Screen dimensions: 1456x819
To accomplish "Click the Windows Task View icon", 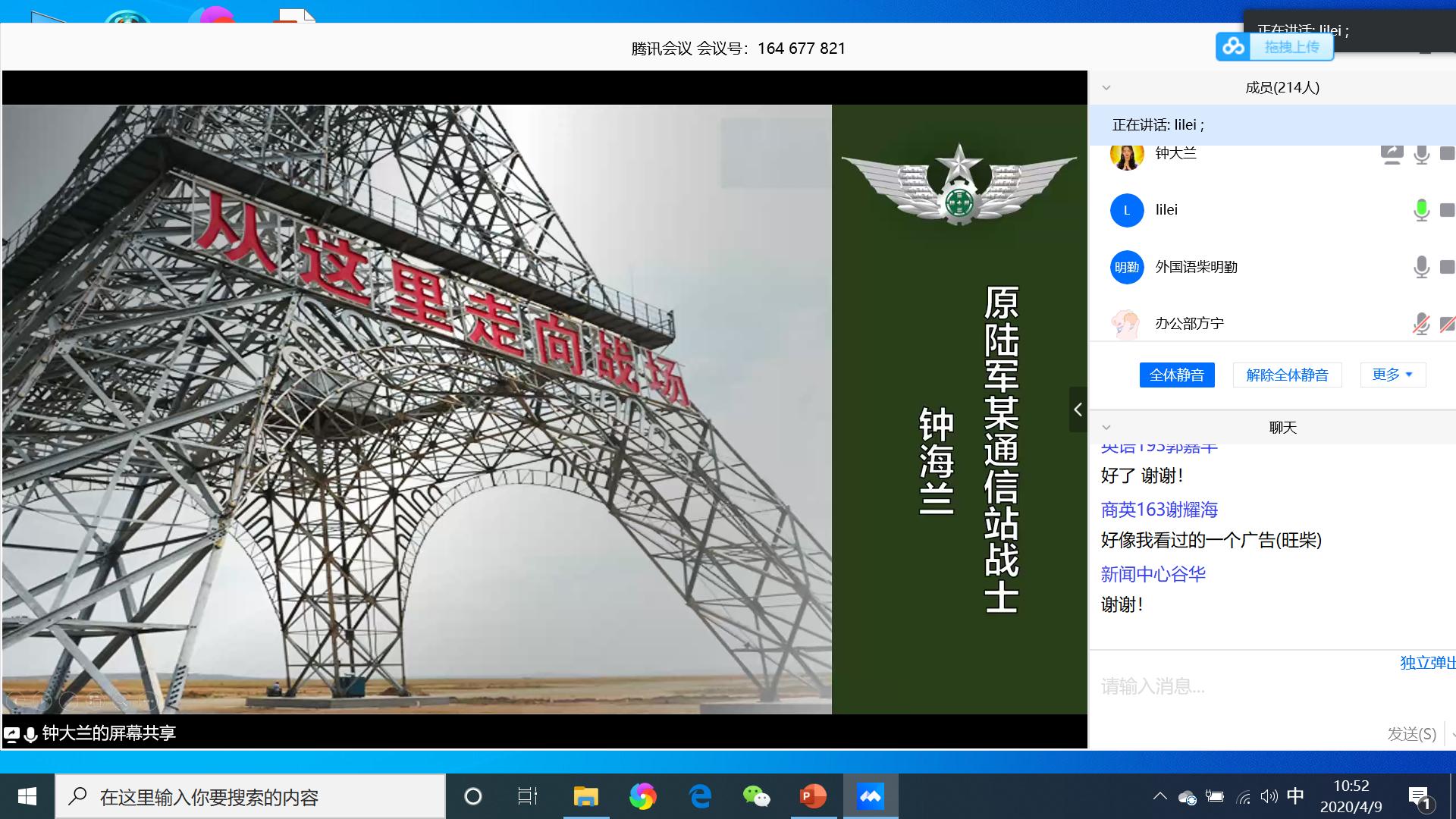I will click(x=528, y=796).
